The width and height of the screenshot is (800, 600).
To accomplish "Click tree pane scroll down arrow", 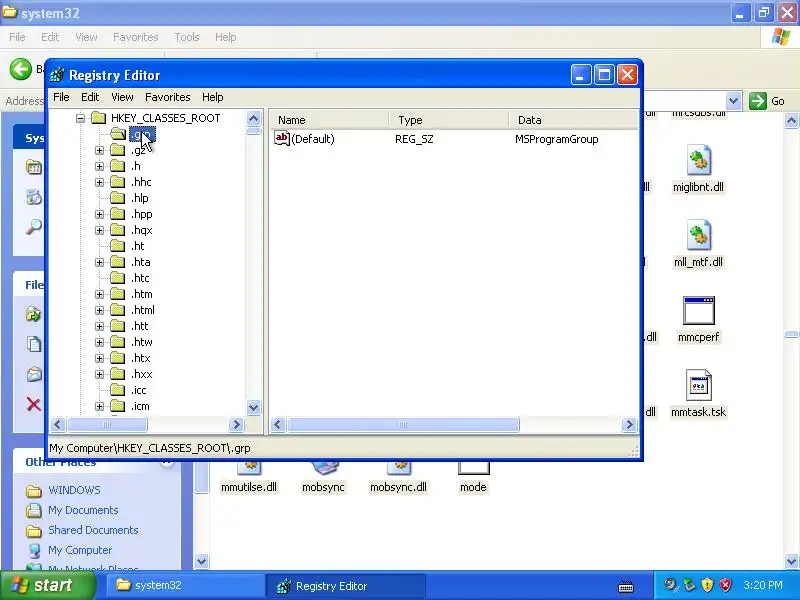I will click(254, 407).
